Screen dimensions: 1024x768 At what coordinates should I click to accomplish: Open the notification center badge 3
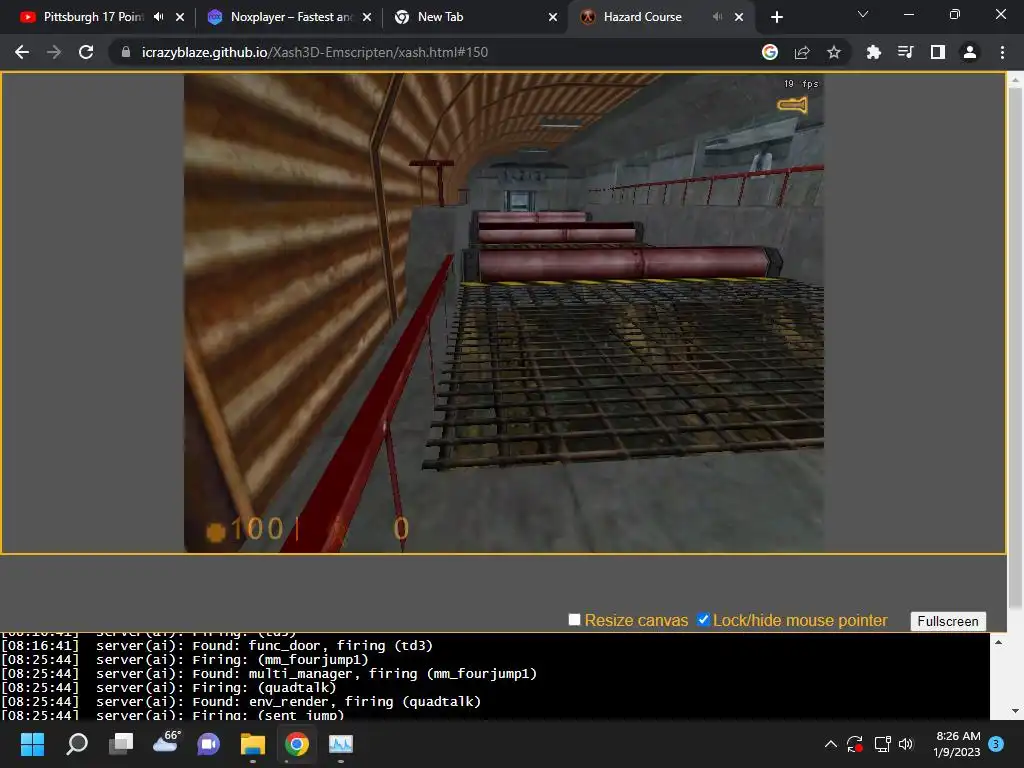tap(996, 744)
